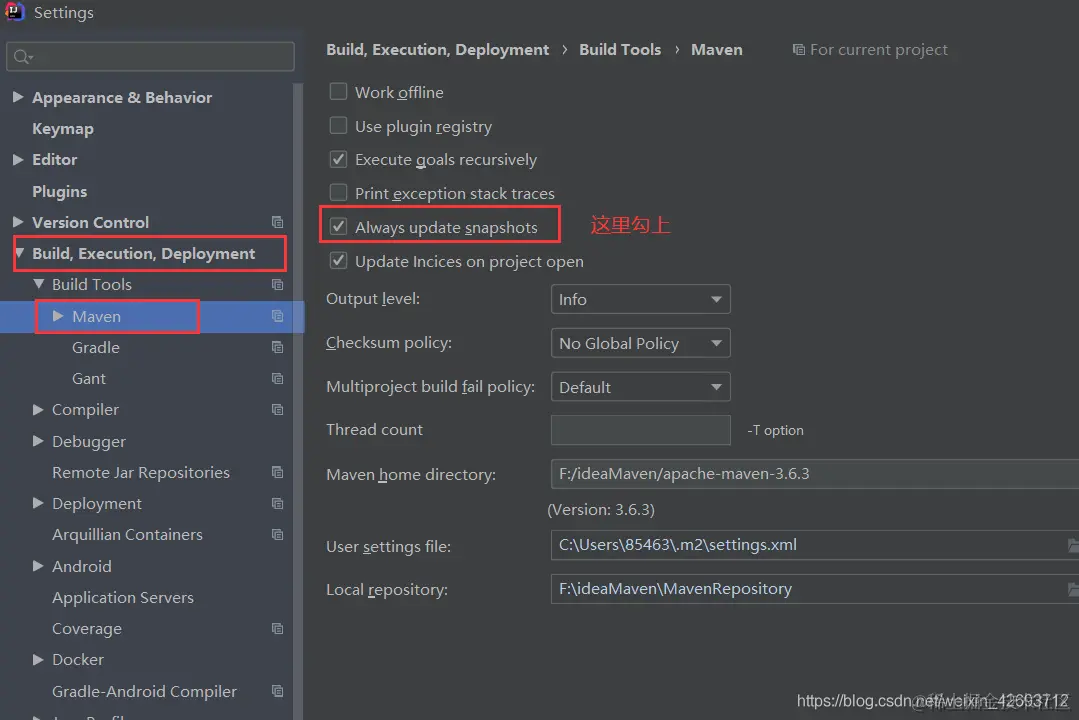Click project-level icon beside Maven row
The image size is (1079, 720).
277,316
